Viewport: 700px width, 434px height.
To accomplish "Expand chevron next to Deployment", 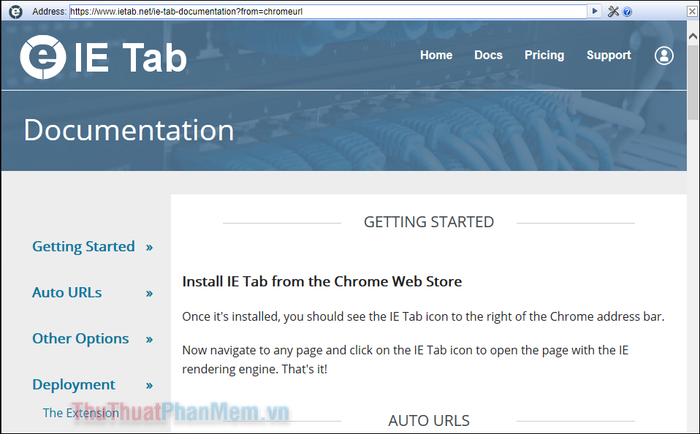I will coord(149,385).
